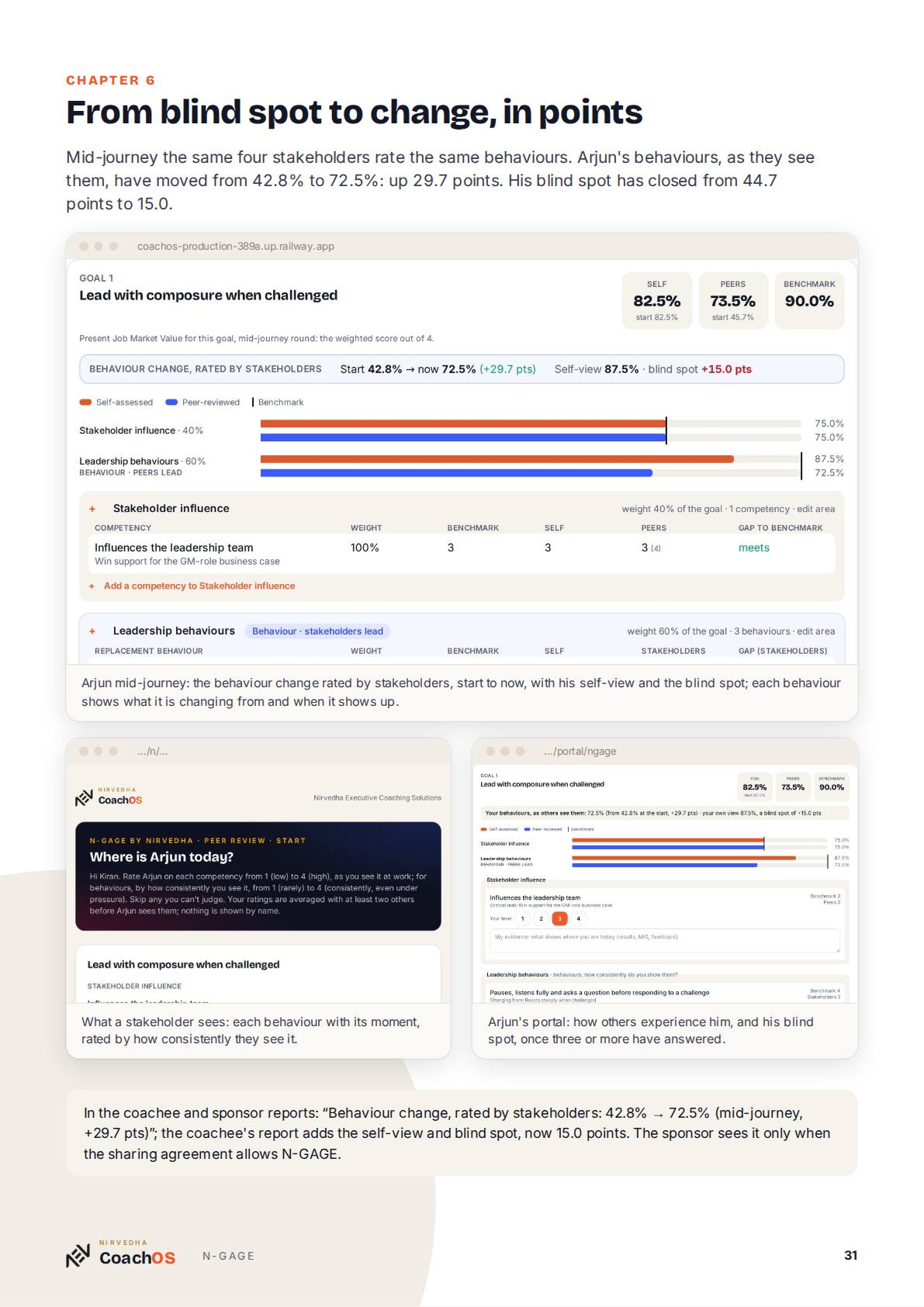924x1307 pixels.
Task: Click the Where is Arjun today banner
Action: pos(258,877)
